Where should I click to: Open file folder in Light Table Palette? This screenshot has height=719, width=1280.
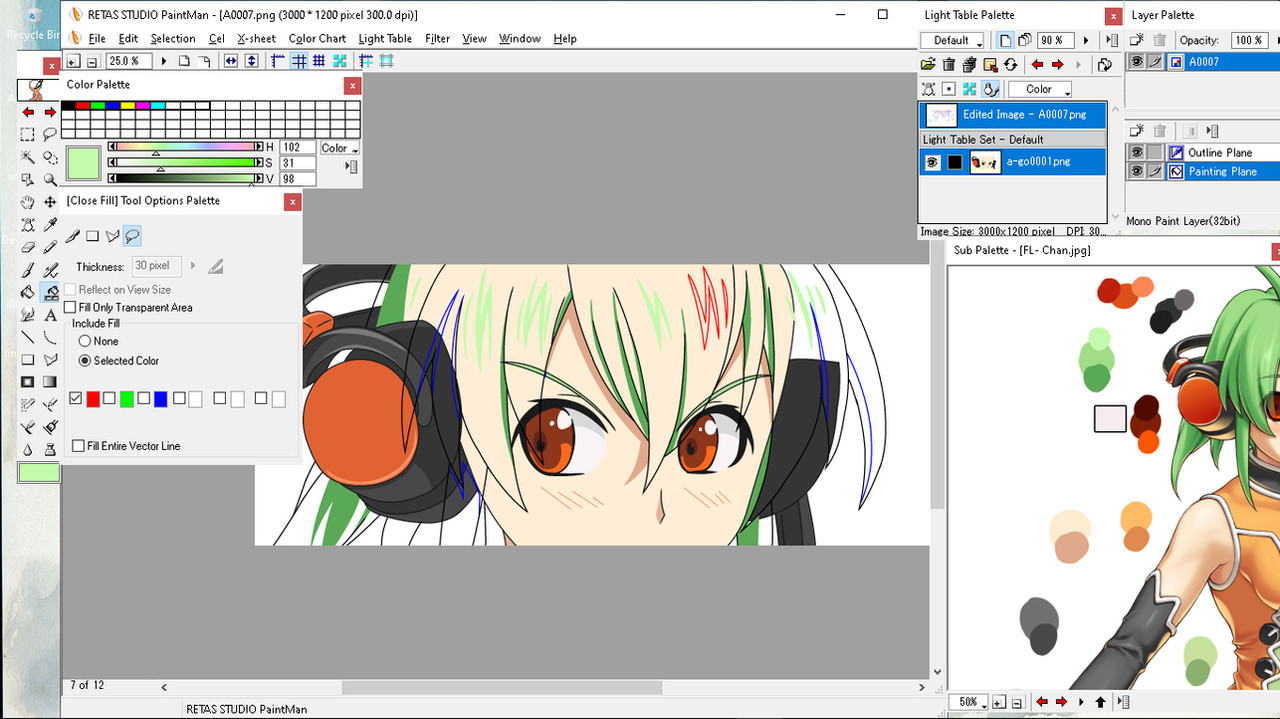pos(929,65)
